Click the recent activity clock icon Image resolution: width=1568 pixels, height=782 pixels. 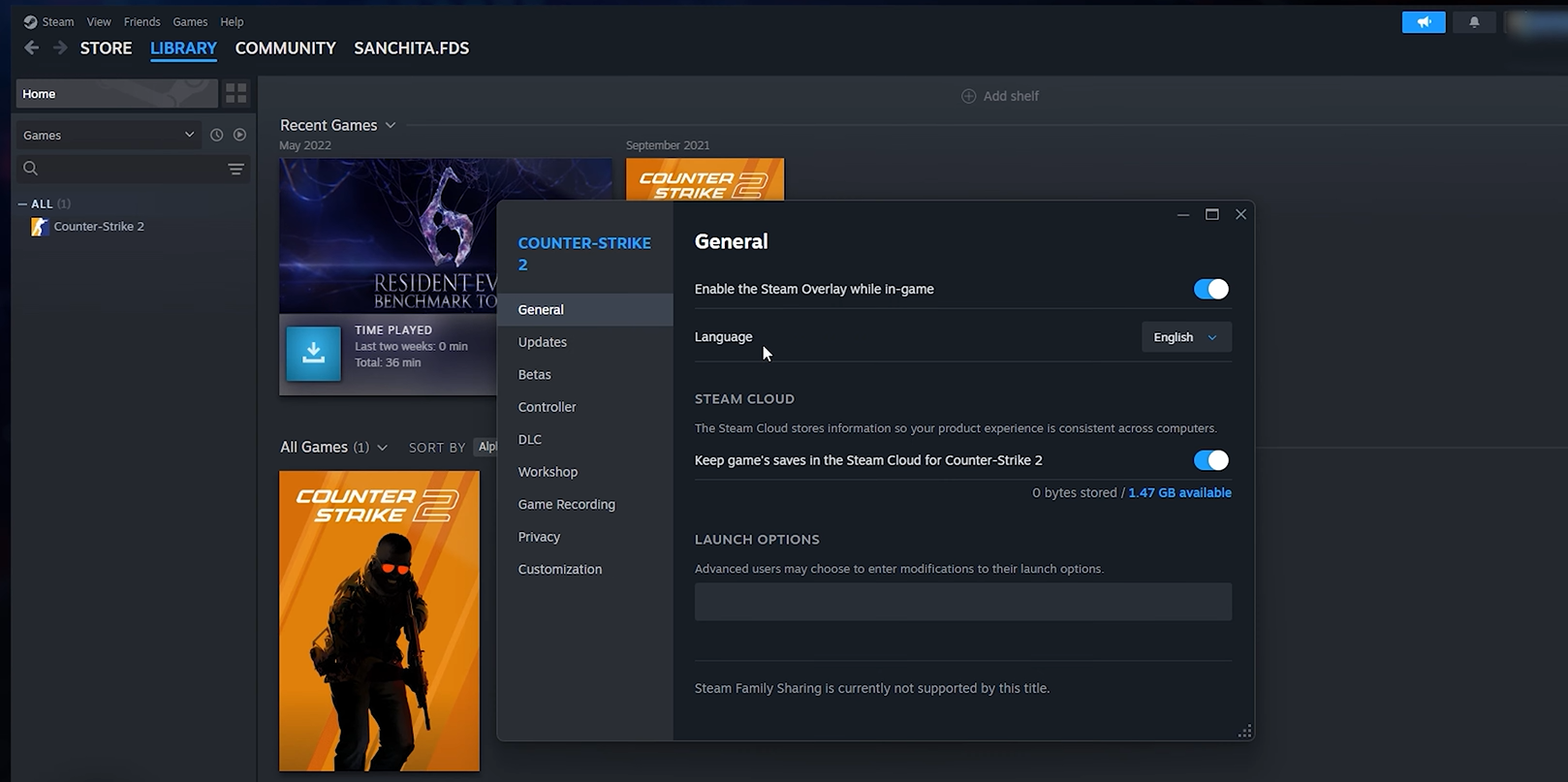216,135
